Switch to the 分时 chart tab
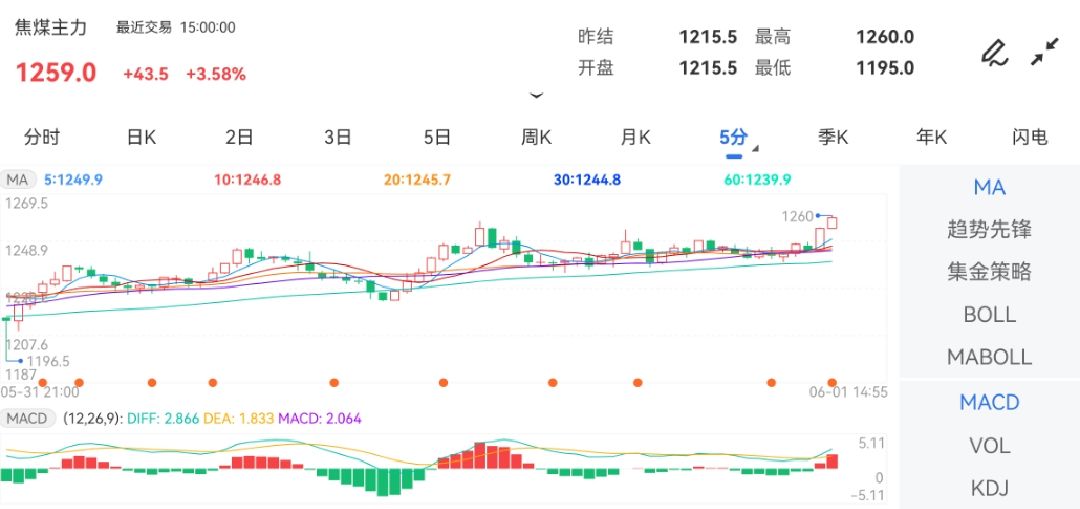Image resolution: width=1080 pixels, height=509 pixels. coord(42,137)
